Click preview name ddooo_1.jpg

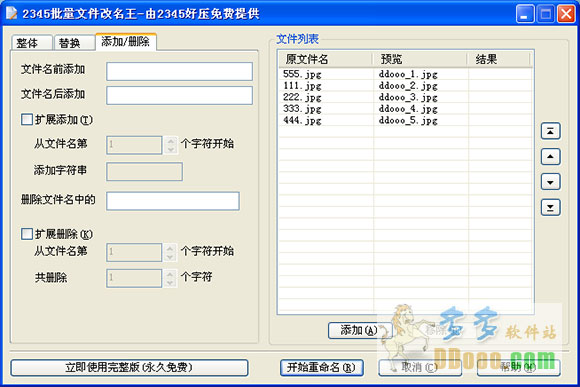[x=408, y=74]
